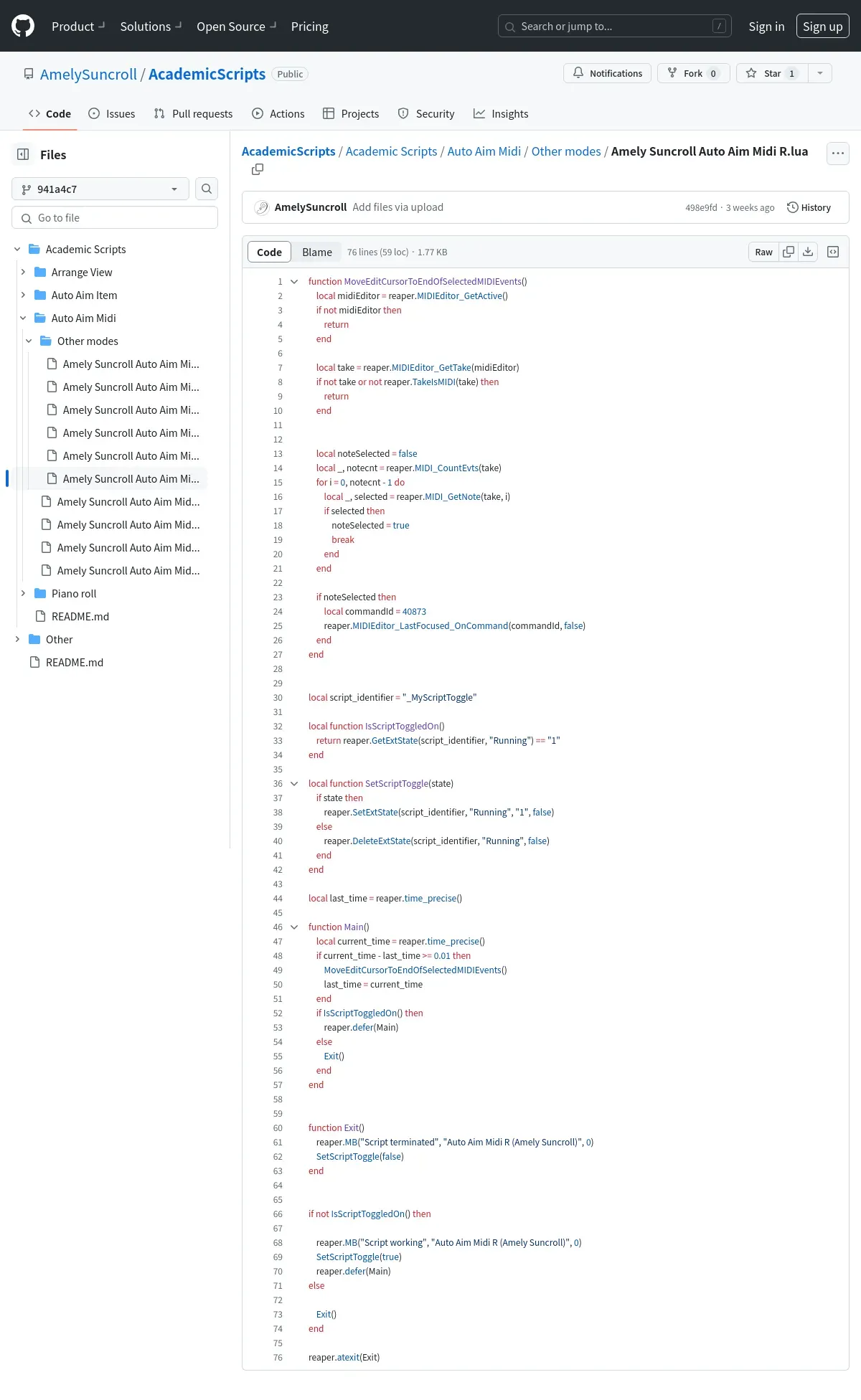Open the Raw file view

coord(763,252)
